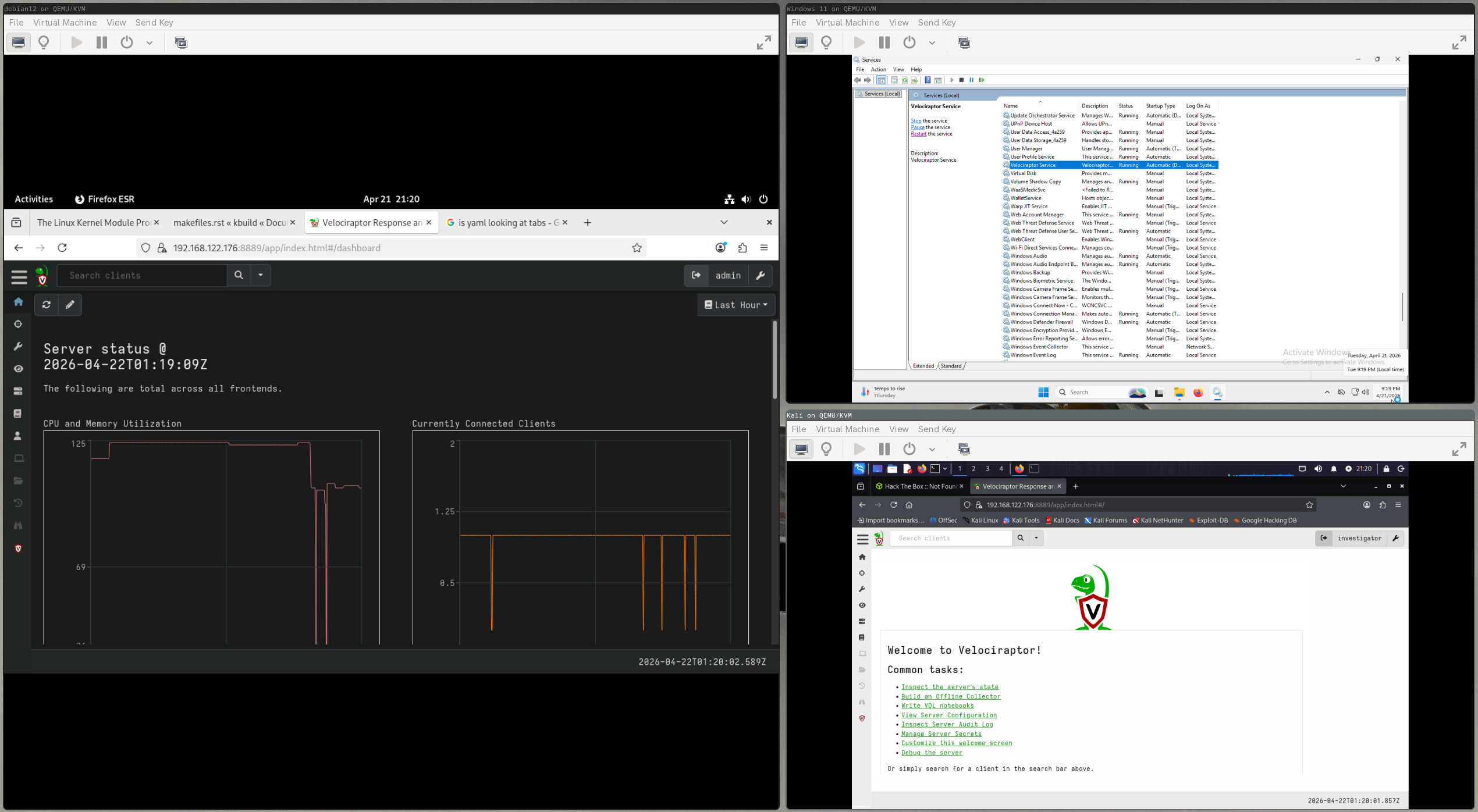The height and width of the screenshot is (812, 1478).
Task: Open the Virtual Machine menu in the Windows 11 window
Action: (x=847, y=23)
